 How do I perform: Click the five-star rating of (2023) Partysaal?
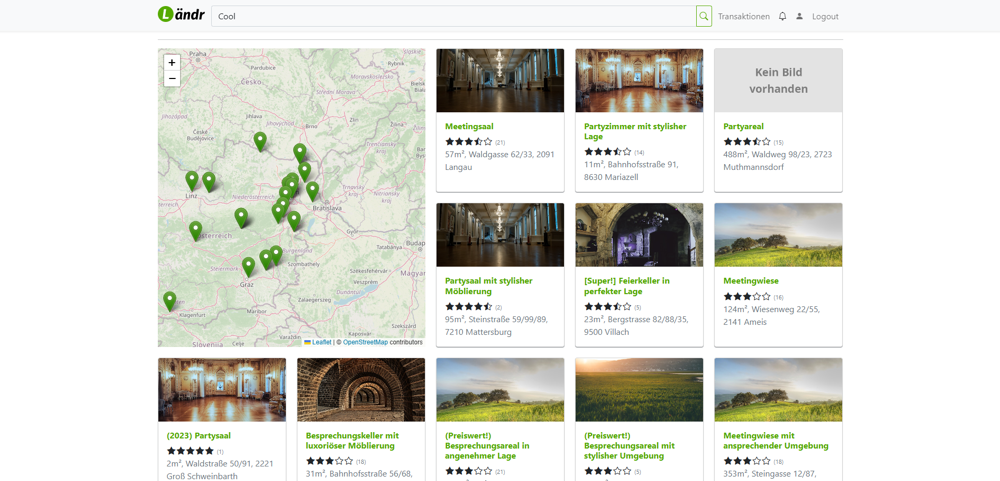click(190, 451)
